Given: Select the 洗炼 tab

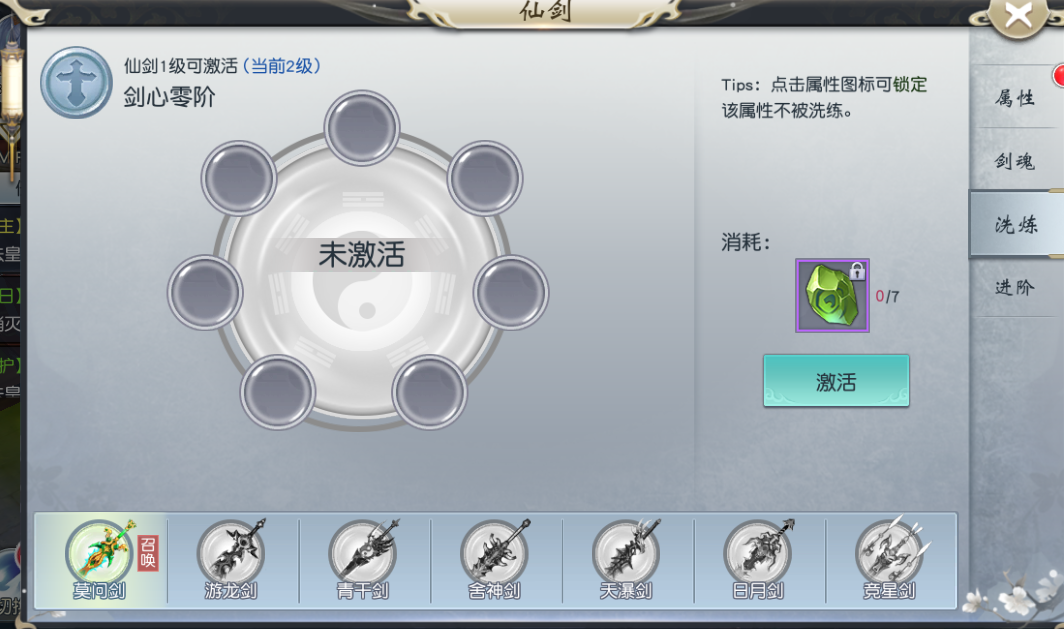Looking at the screenshot, I should 1016,224.
